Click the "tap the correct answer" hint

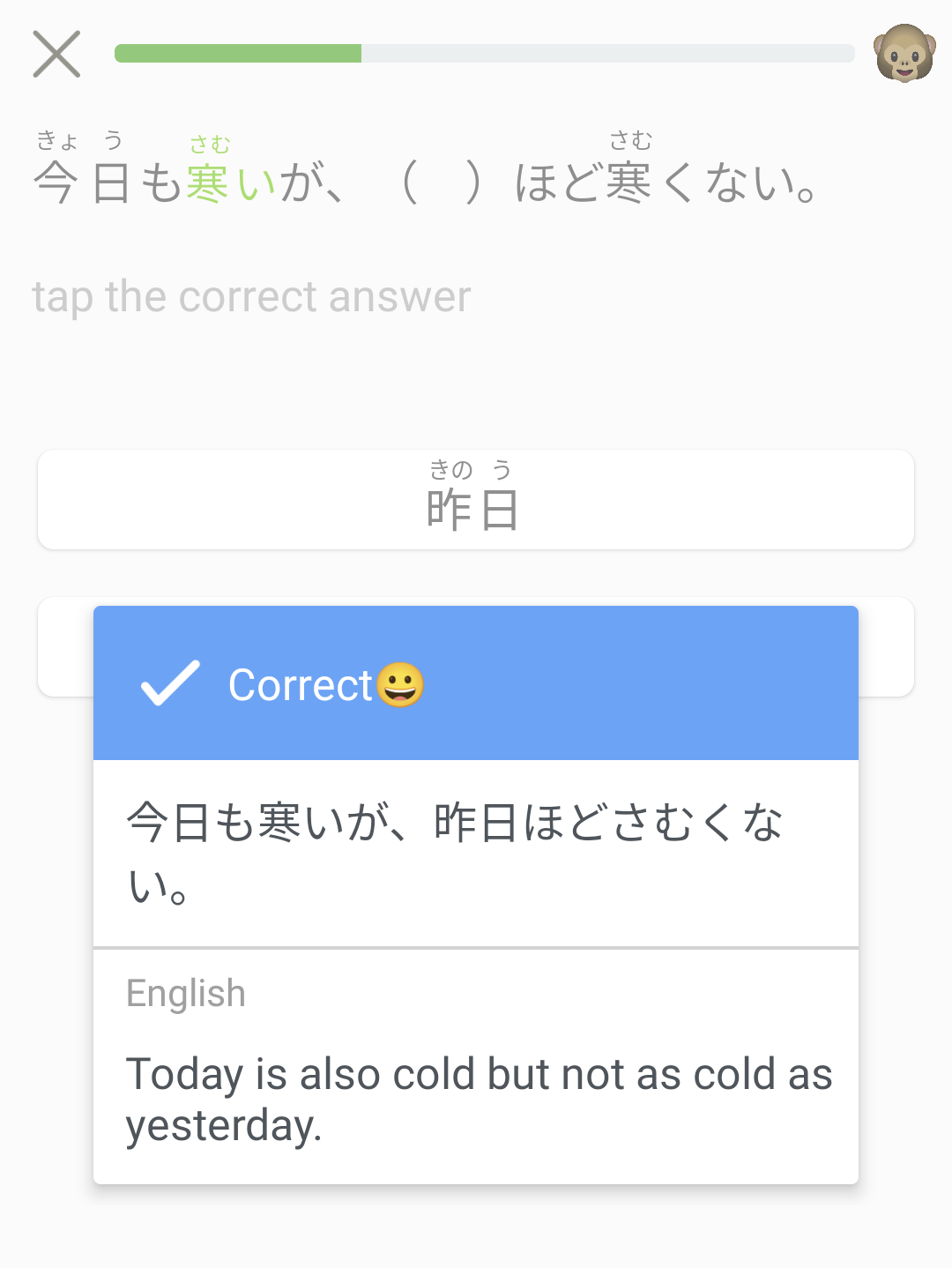coord(252,297)
